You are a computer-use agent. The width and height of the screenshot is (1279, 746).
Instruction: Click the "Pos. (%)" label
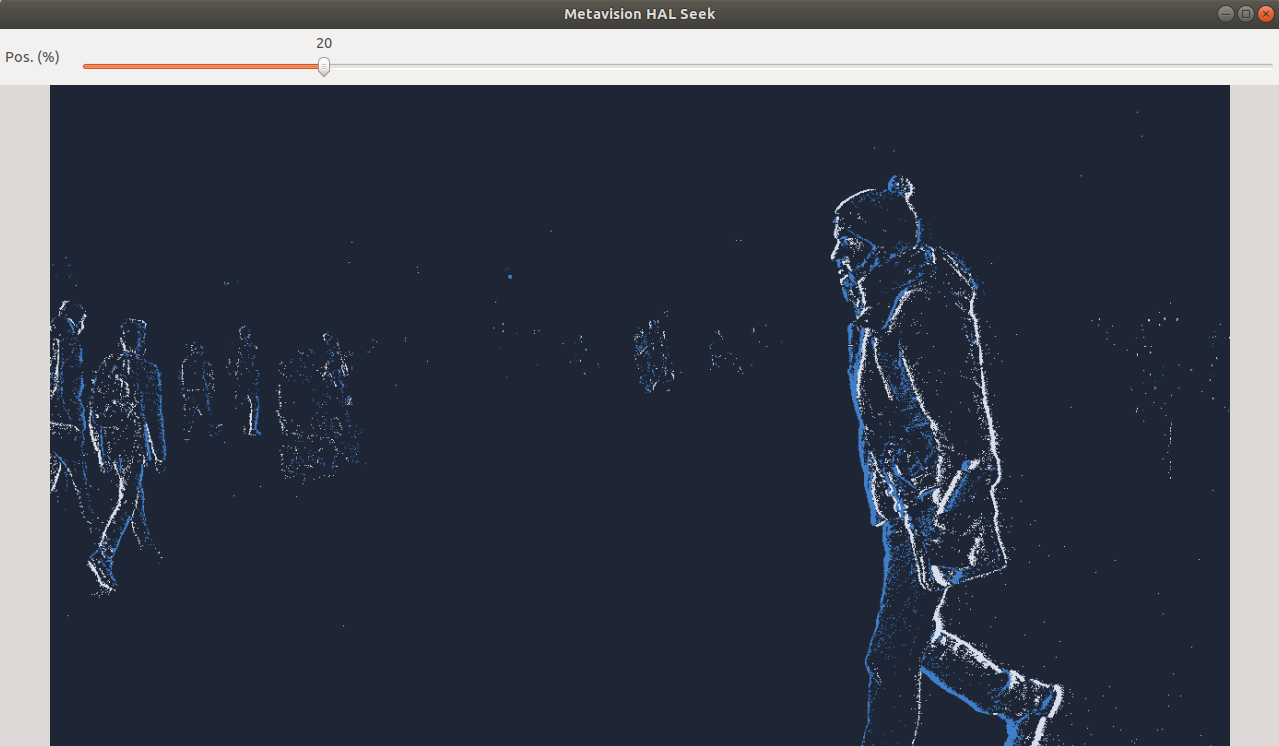[x=32, y=57]
